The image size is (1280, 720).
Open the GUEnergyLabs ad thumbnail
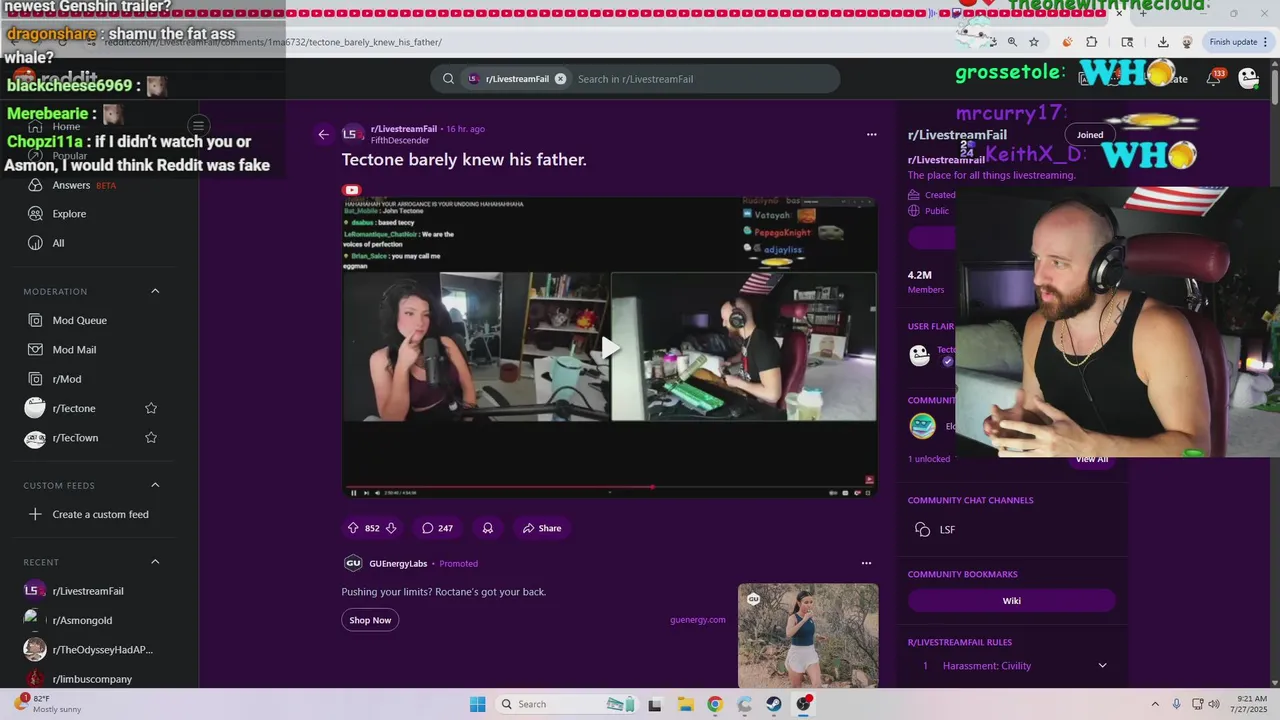808,636
